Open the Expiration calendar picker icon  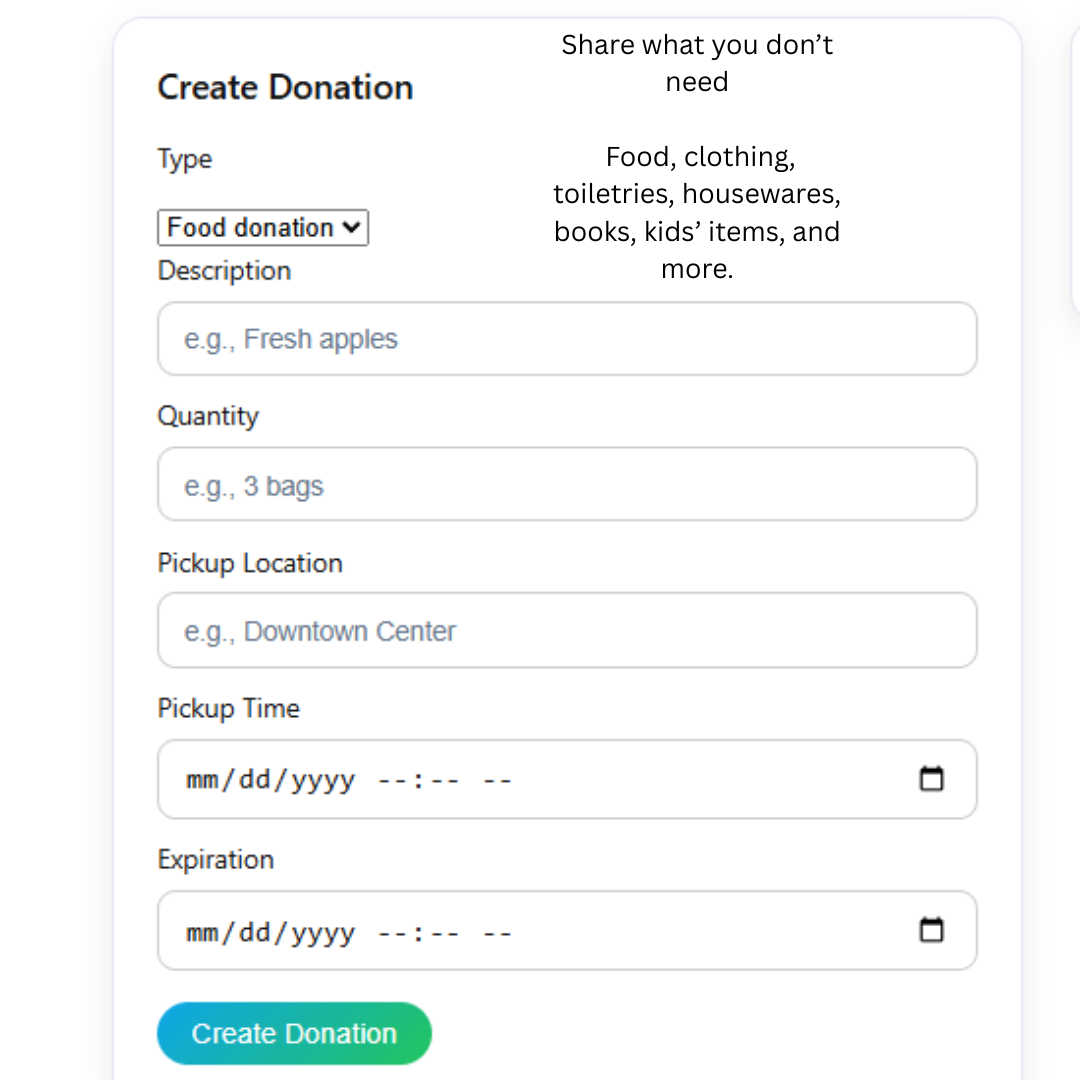pyautogui.click(x=932, y=930)
